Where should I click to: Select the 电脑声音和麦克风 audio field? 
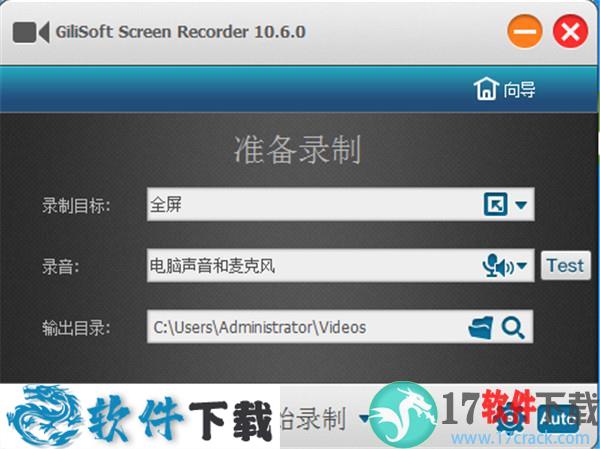341,265
